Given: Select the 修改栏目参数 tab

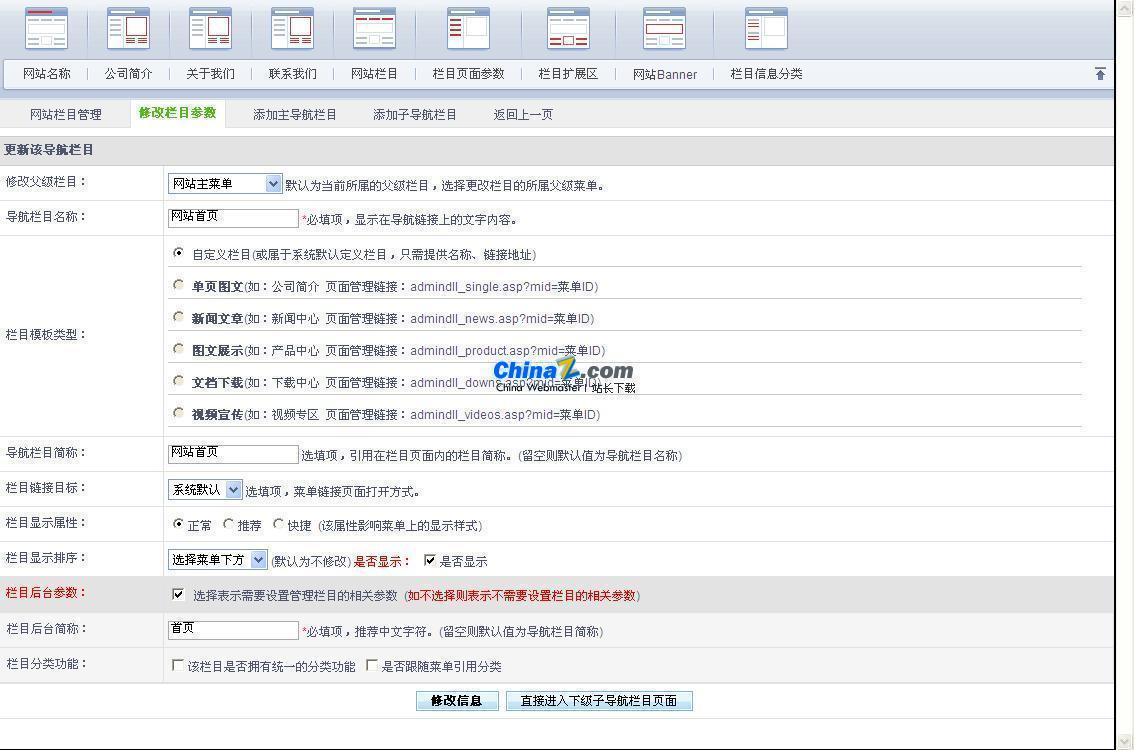Looking at the screenshot, I should 177,113.
